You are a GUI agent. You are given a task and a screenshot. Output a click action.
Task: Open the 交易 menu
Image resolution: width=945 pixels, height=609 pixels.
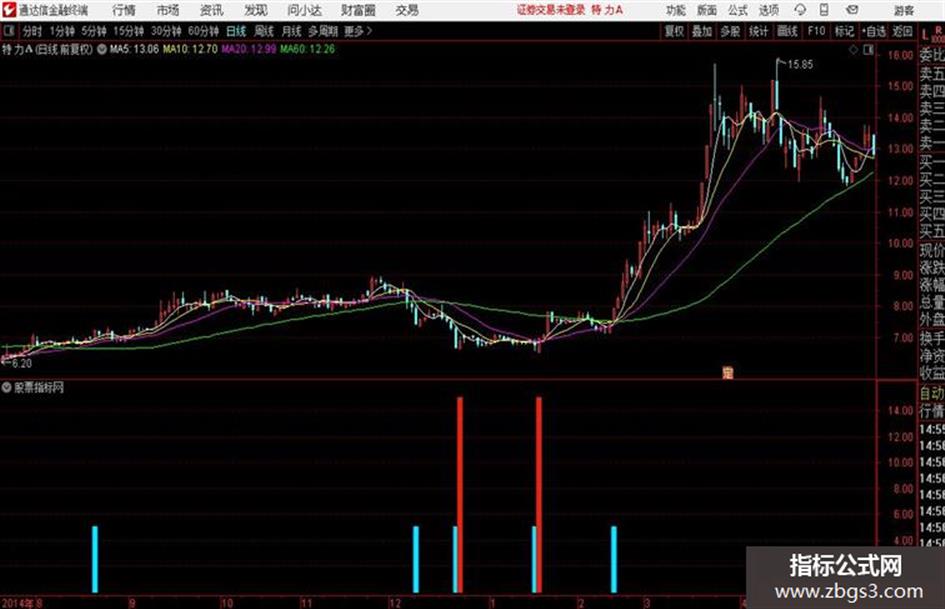[407, 10]
